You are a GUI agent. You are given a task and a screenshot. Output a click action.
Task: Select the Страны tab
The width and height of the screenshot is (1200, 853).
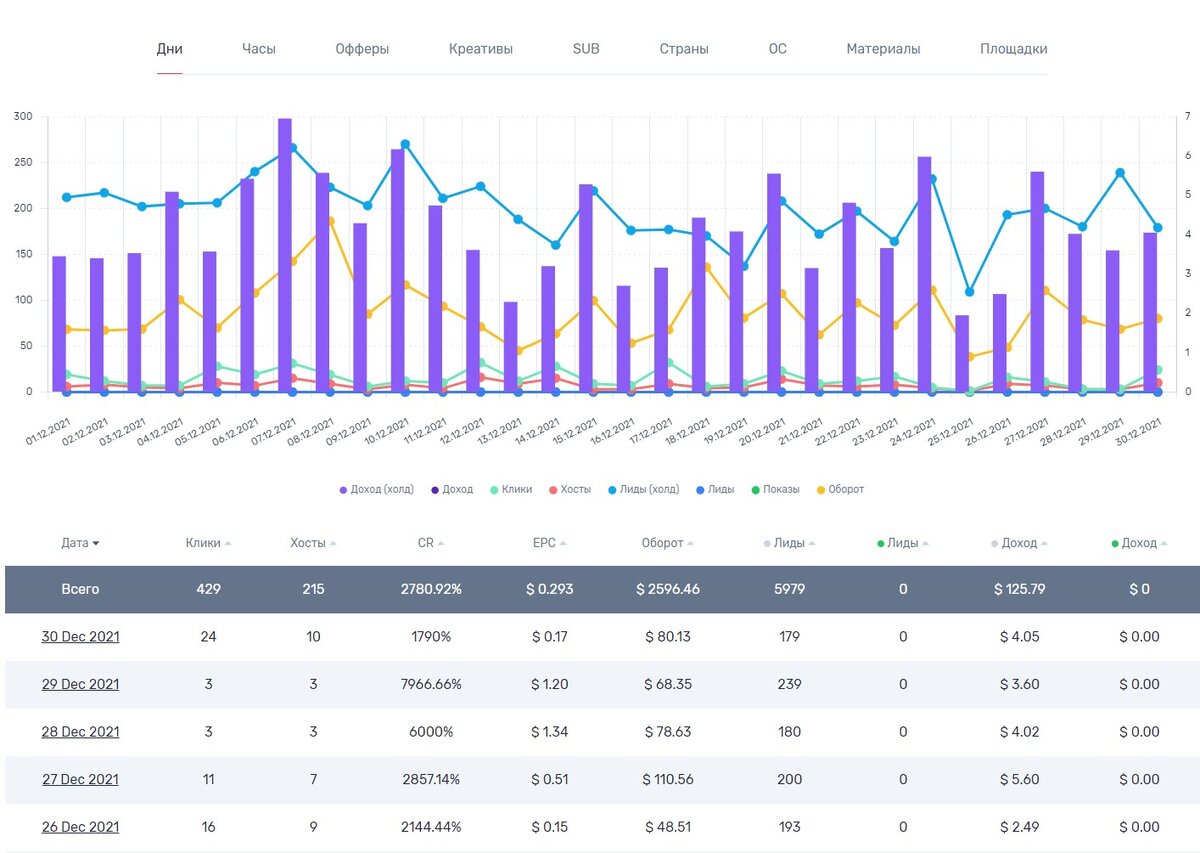(684, 48)
